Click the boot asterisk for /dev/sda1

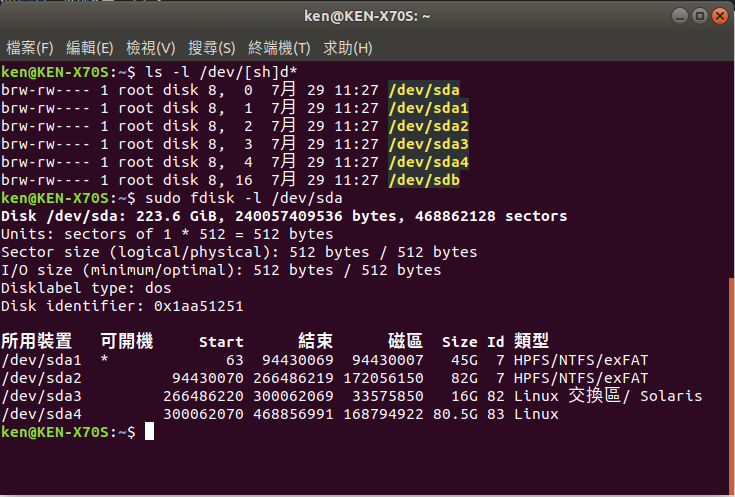(104, 359)
